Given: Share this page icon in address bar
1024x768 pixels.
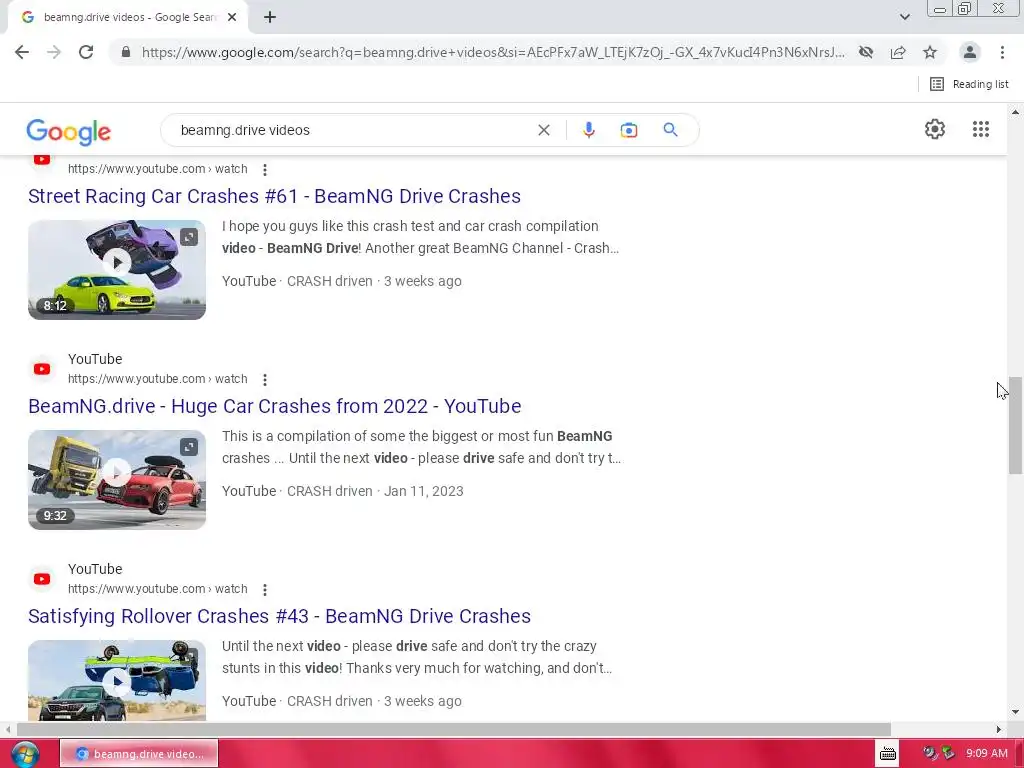Looking at the screenshot, I should point(898,52).
